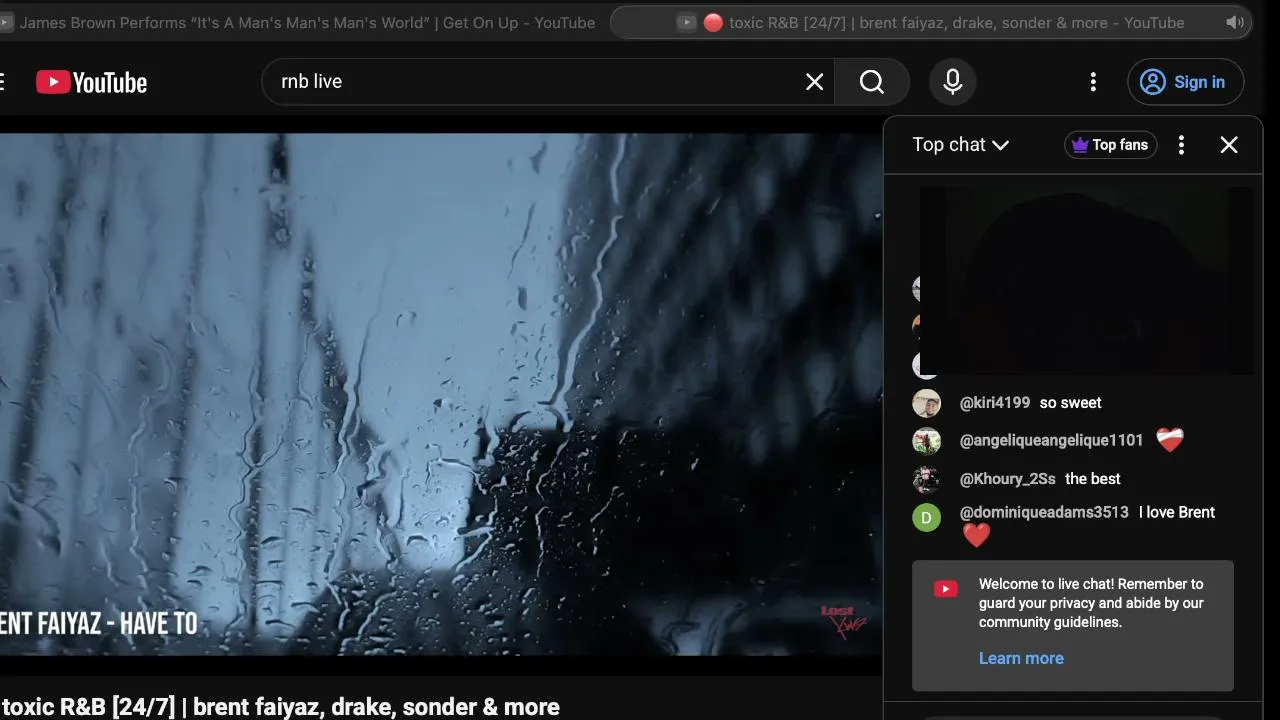Open the green D avatar of dominiqueadams3513

point(927,517)
